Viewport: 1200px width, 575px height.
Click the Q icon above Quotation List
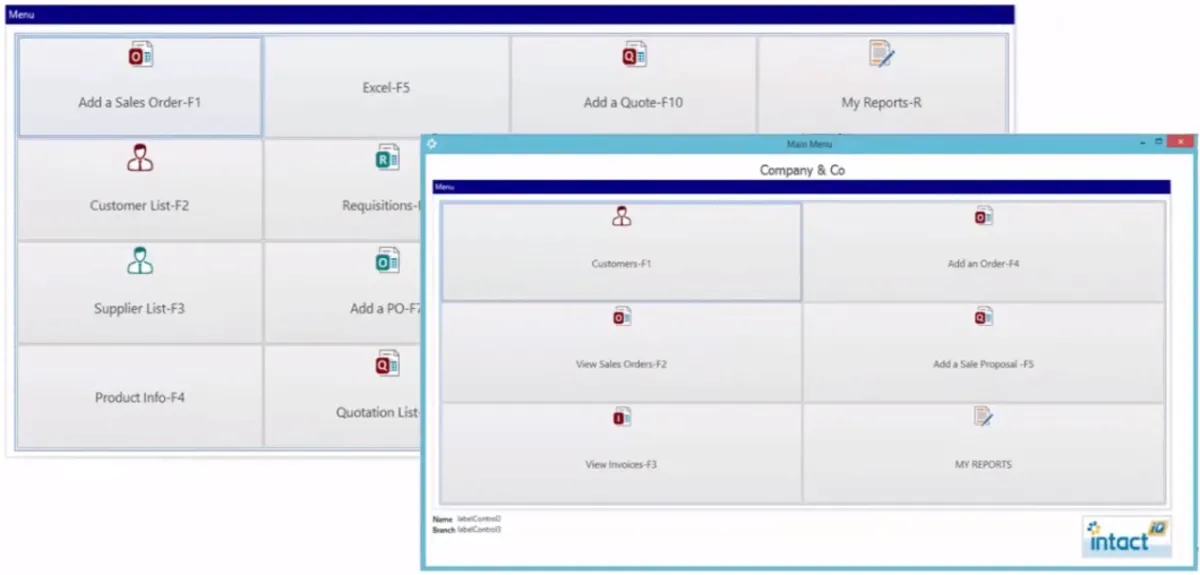point(386,364)
